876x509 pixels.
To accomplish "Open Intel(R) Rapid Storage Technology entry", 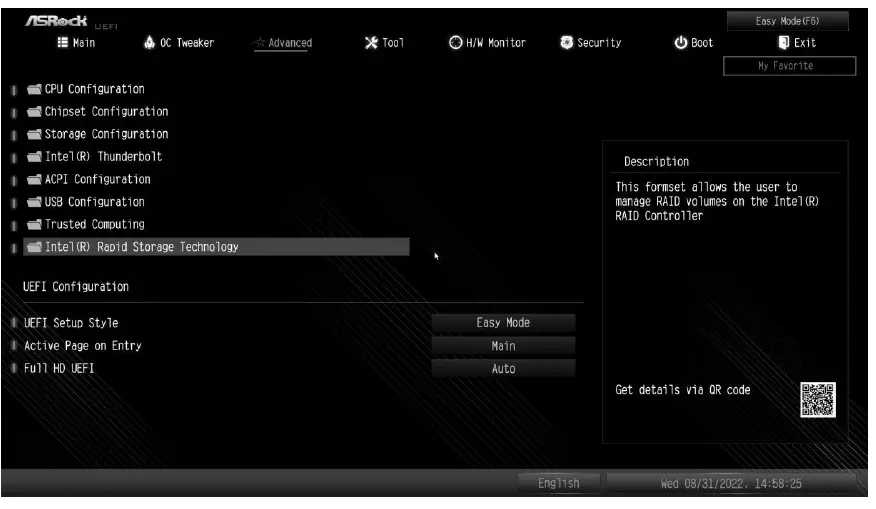I will coord(140,247).
